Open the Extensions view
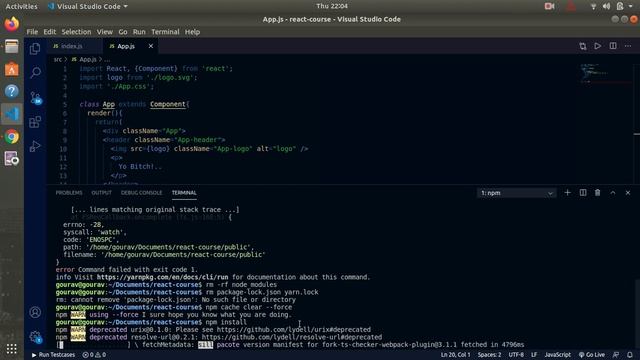The width and height of the screenshot is (640, 360). pyautogui.click(x=35, y=122)
